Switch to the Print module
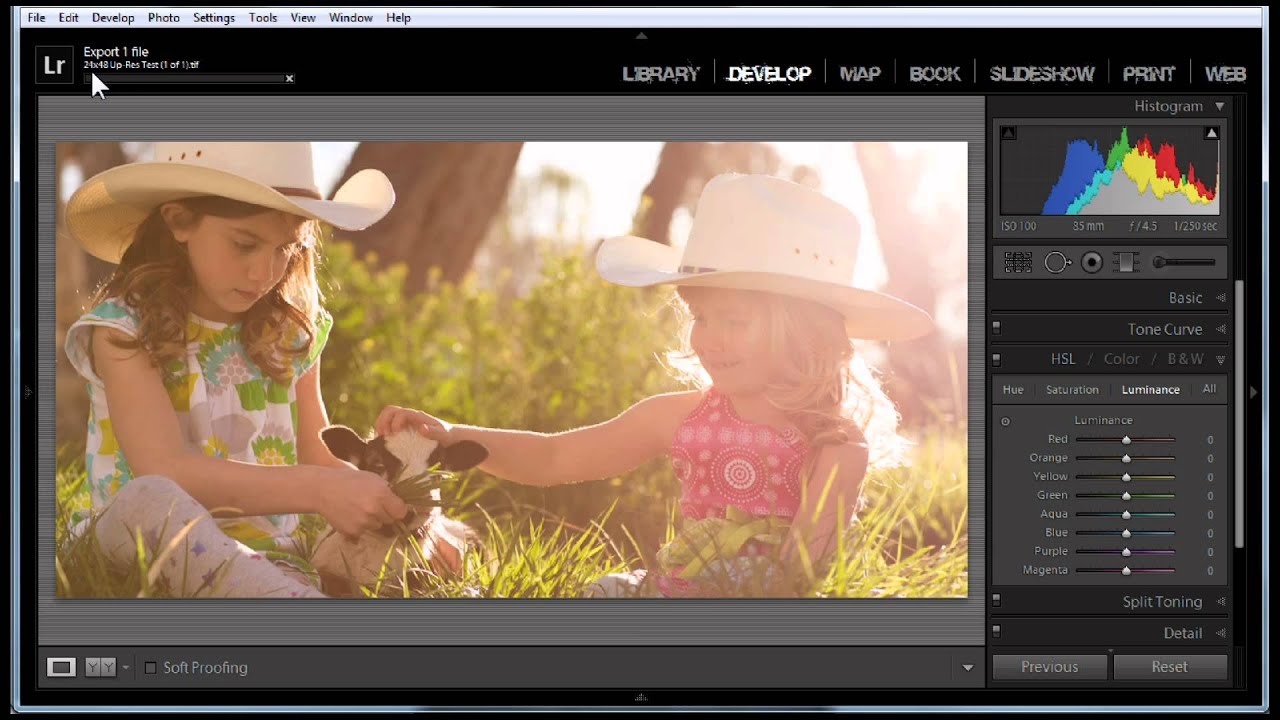 pyautogui.click(x=1149, y=74)
